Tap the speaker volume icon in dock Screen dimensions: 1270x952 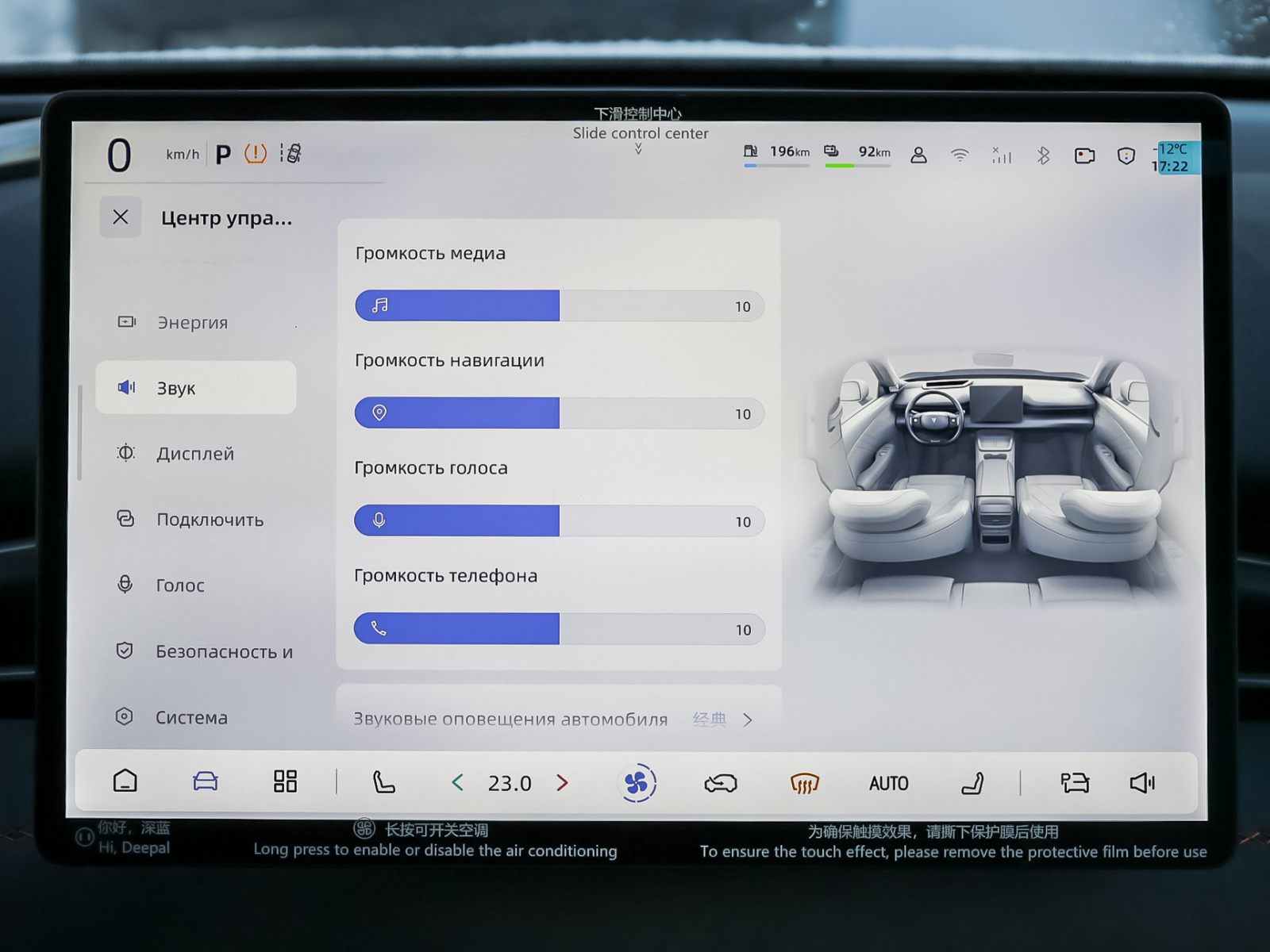pos(1142,783)
